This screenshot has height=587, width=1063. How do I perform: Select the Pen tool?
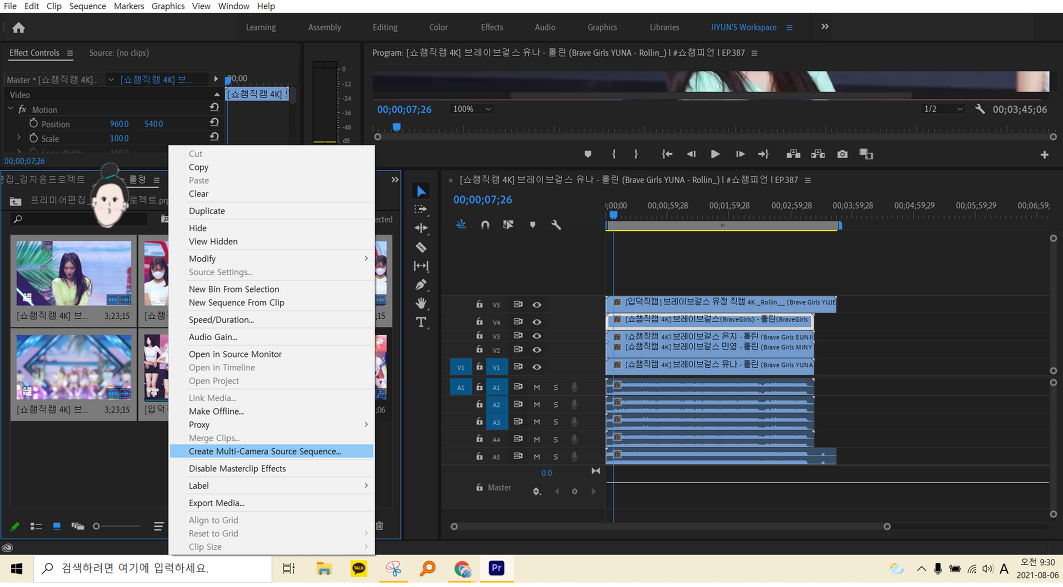pyautogui.click(x=421, y=285)
